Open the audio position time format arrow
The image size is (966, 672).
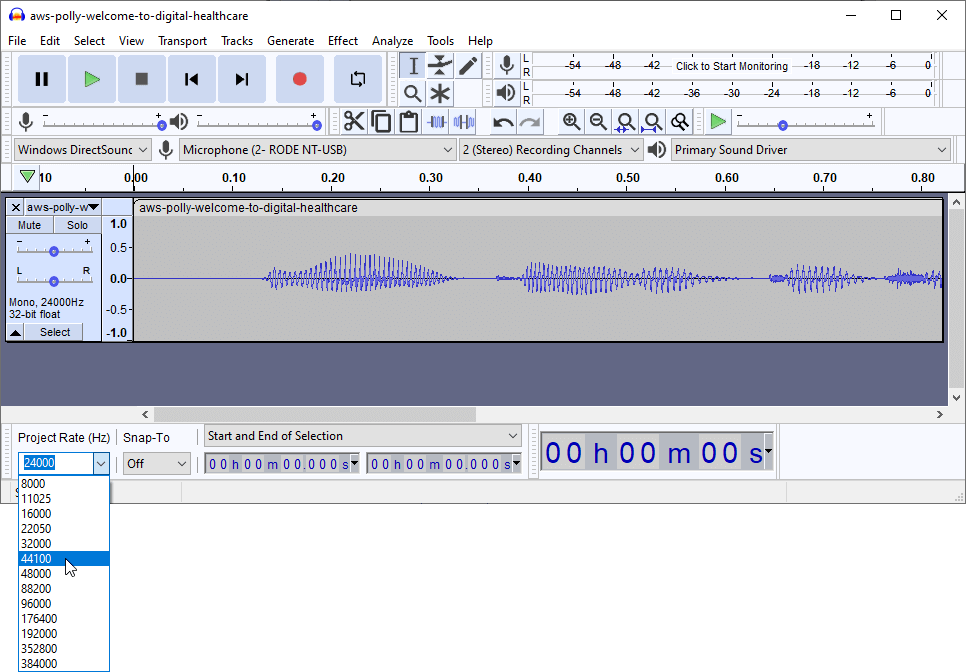(x=768, y=451)
